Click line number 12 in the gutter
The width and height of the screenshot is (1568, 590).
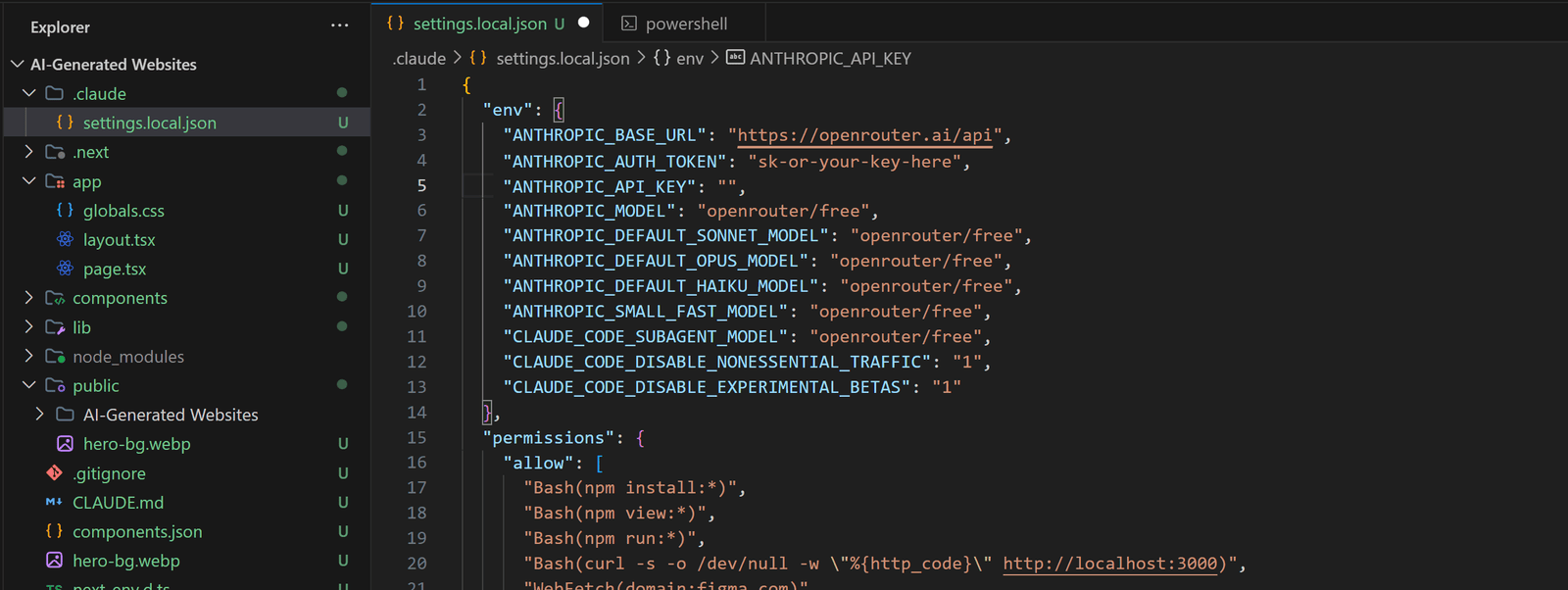416,362
